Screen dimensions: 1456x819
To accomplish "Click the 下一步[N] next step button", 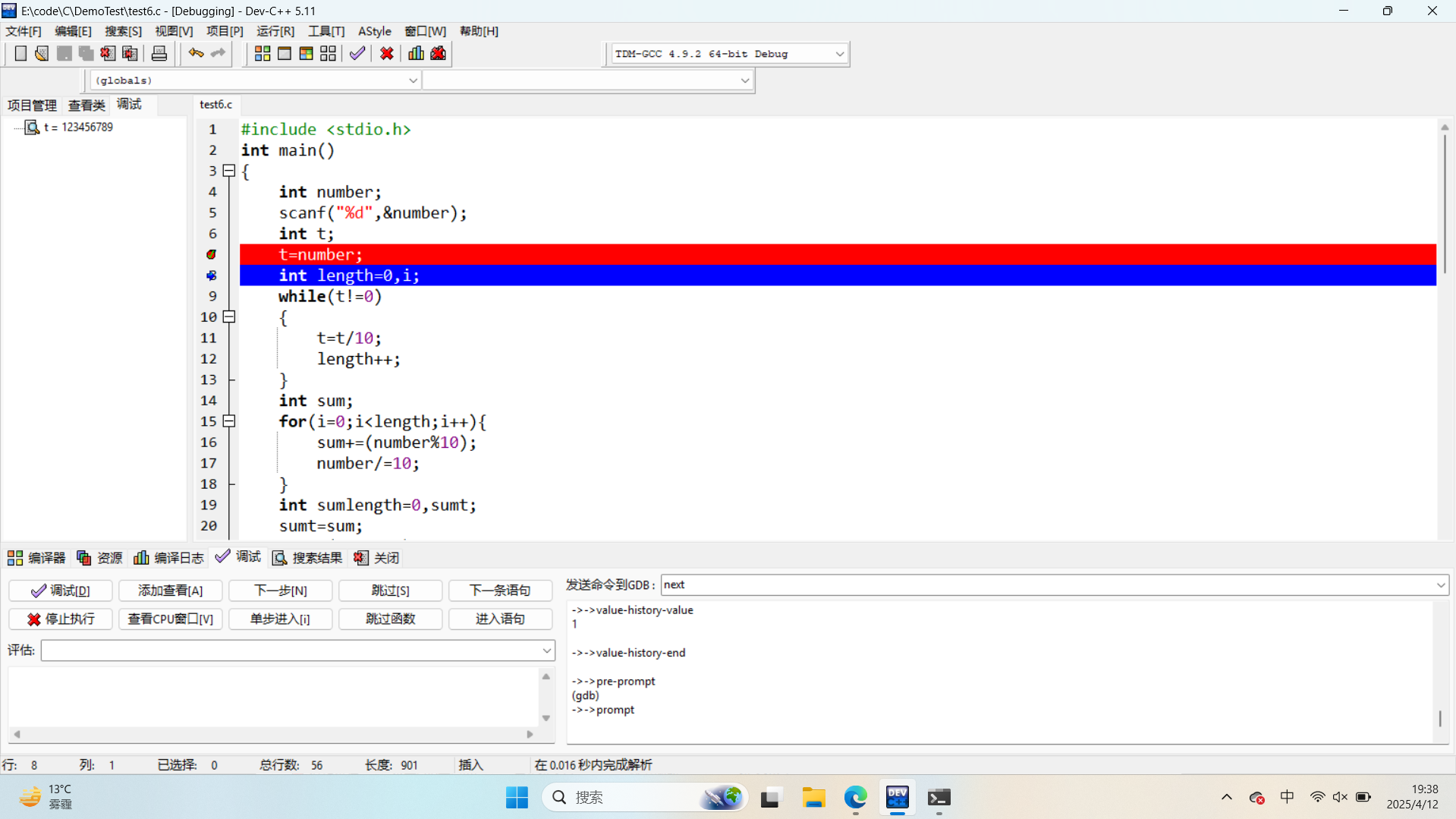I will (x=281, y=591).
